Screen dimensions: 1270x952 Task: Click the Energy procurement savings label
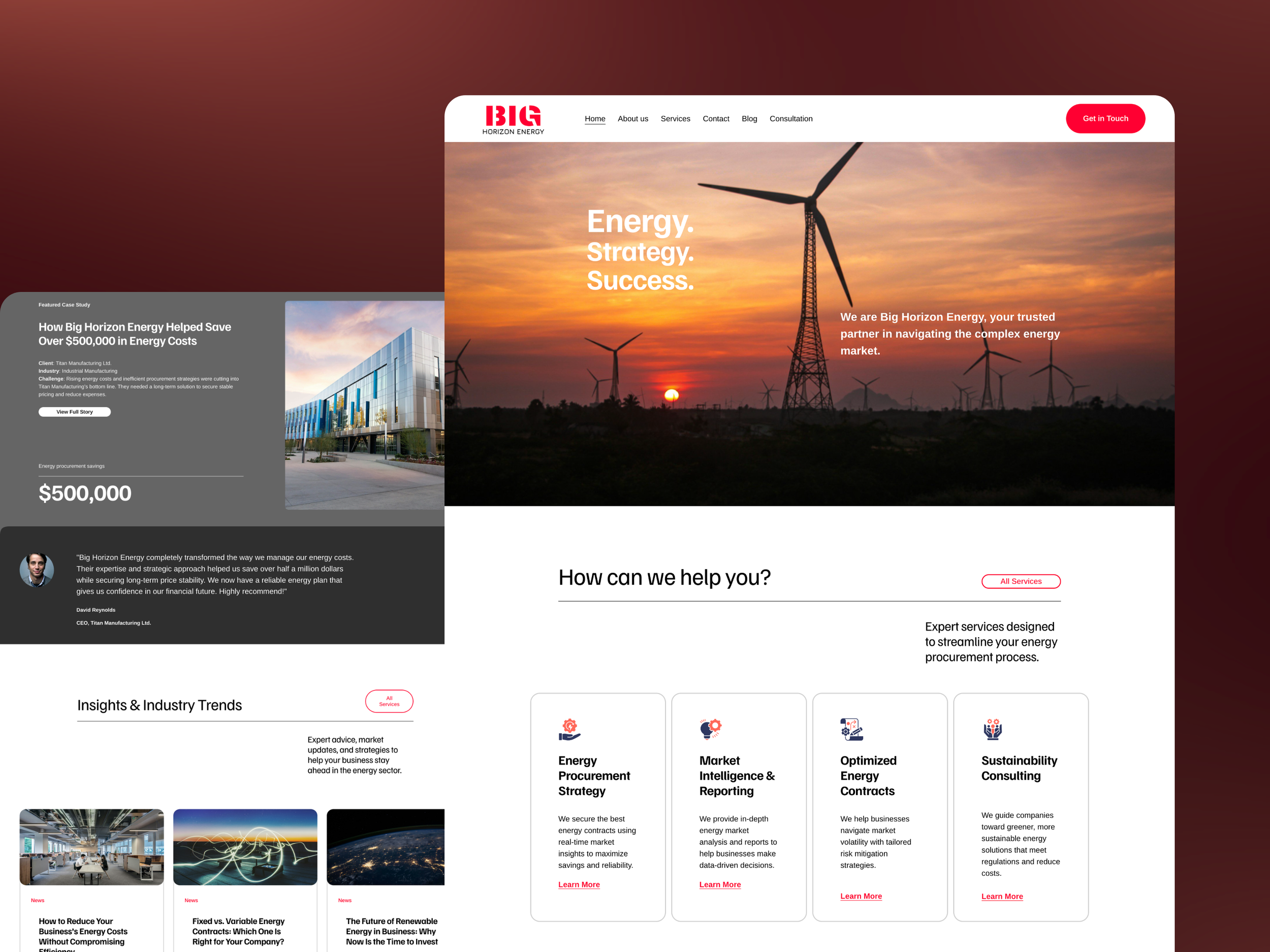point(72,466)
